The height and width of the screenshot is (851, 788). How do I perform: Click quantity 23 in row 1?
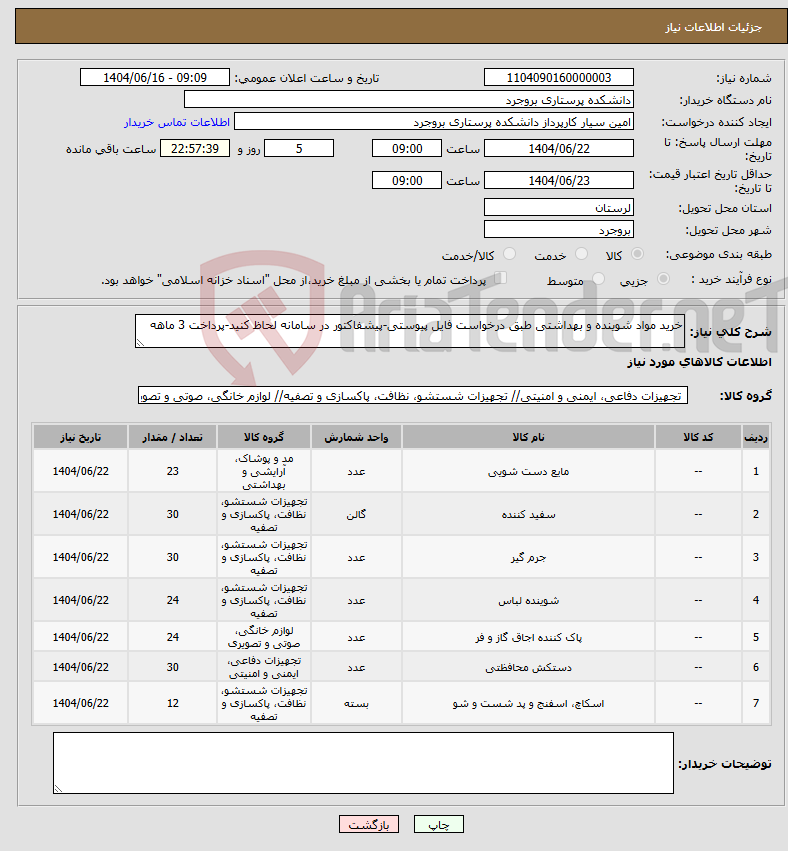[172, 471]
